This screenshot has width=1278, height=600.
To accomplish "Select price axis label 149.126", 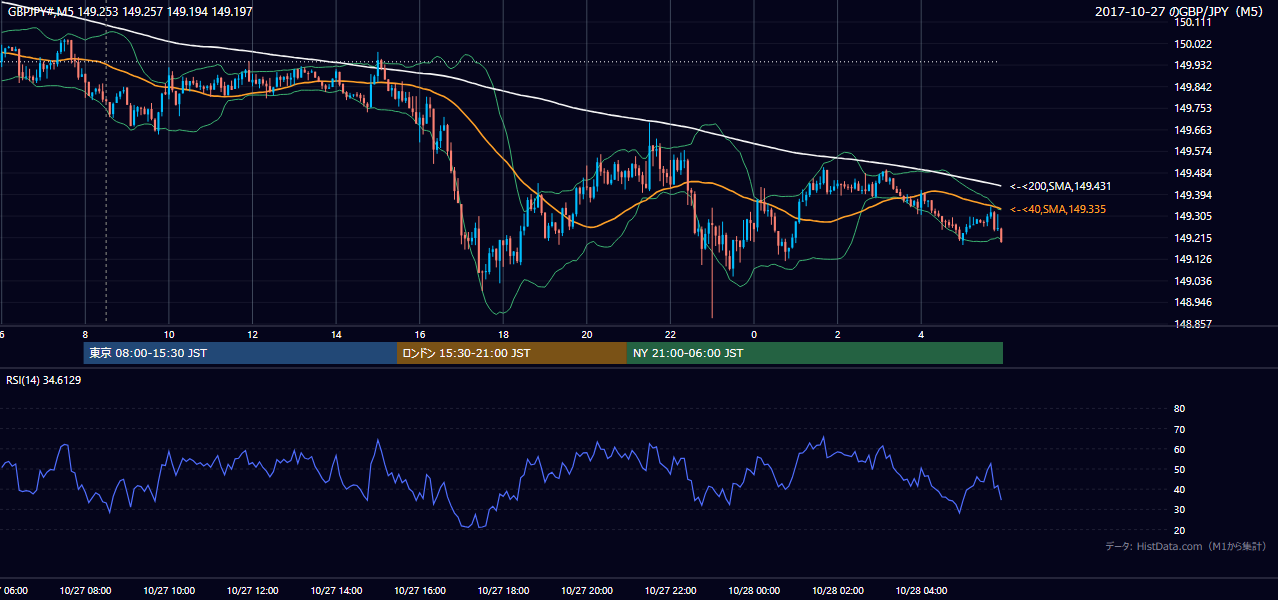I will 1193,259.
